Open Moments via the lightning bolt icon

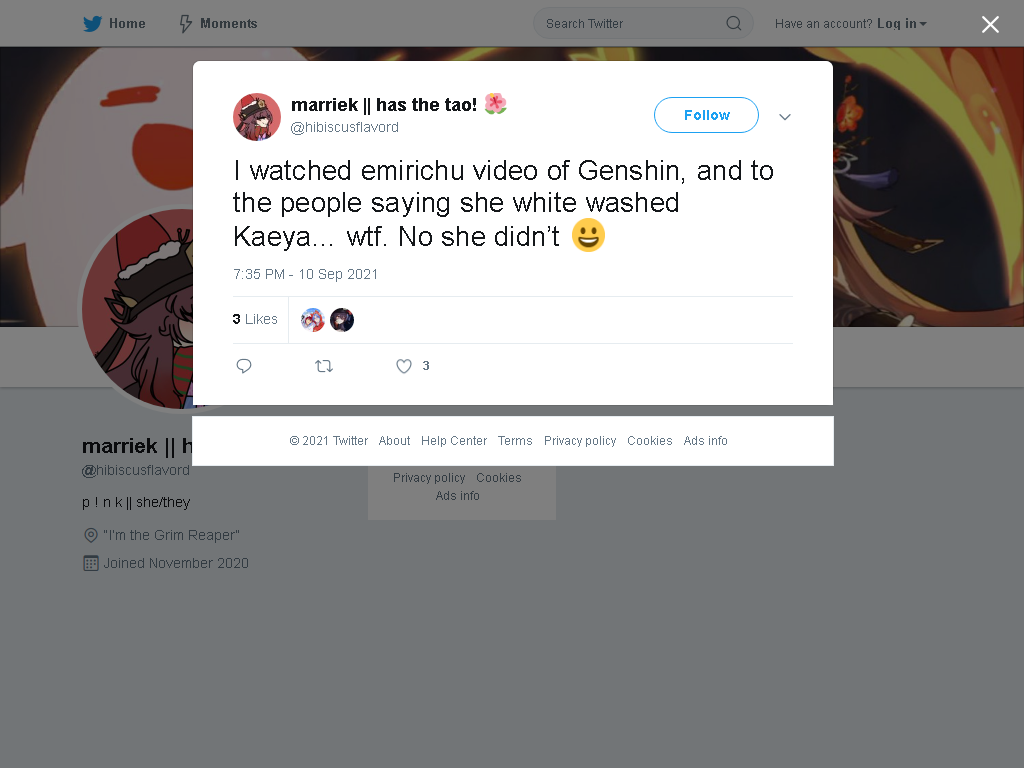coord(185,24)
